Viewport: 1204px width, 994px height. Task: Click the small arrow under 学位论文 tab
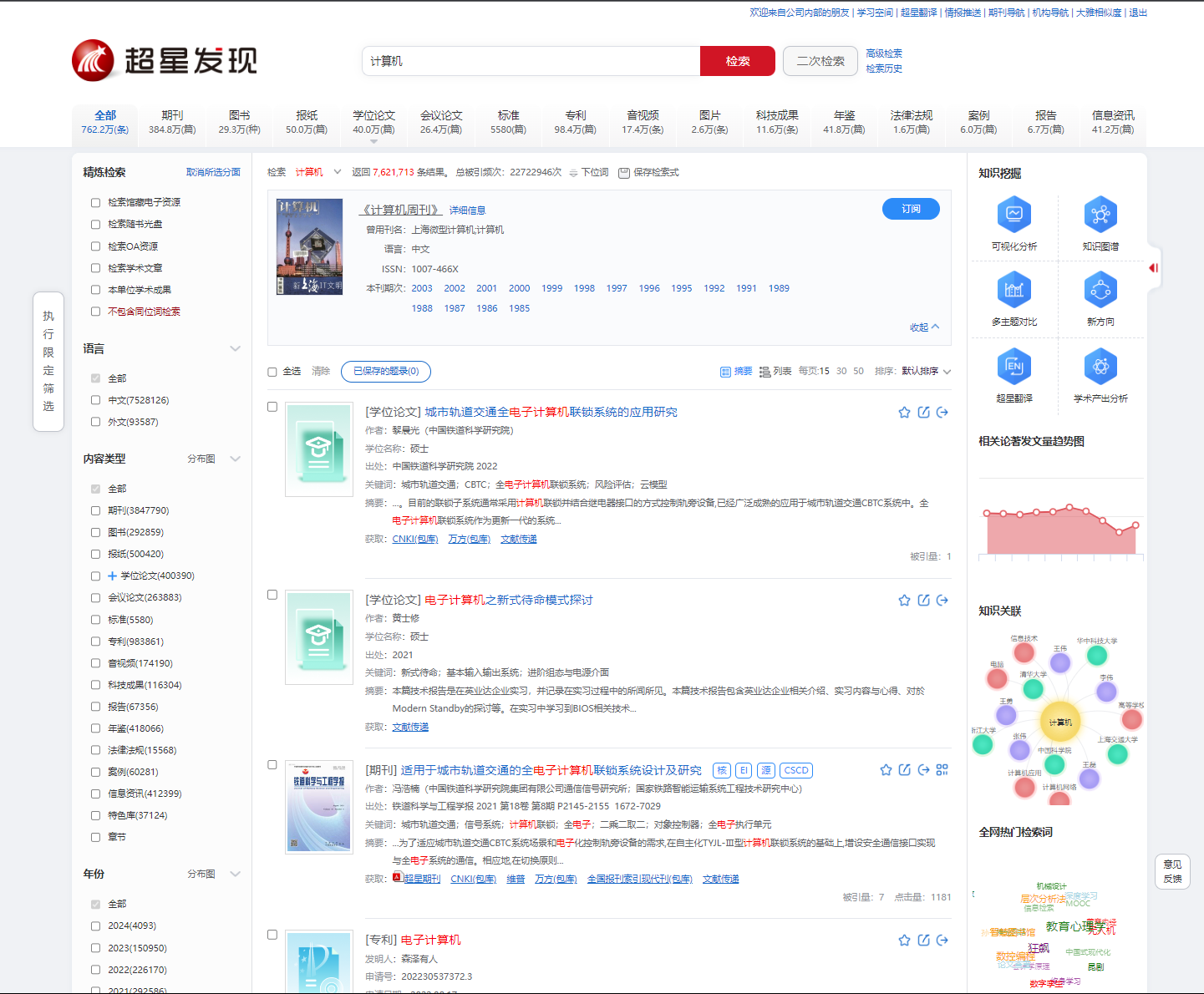coord(373,141)
